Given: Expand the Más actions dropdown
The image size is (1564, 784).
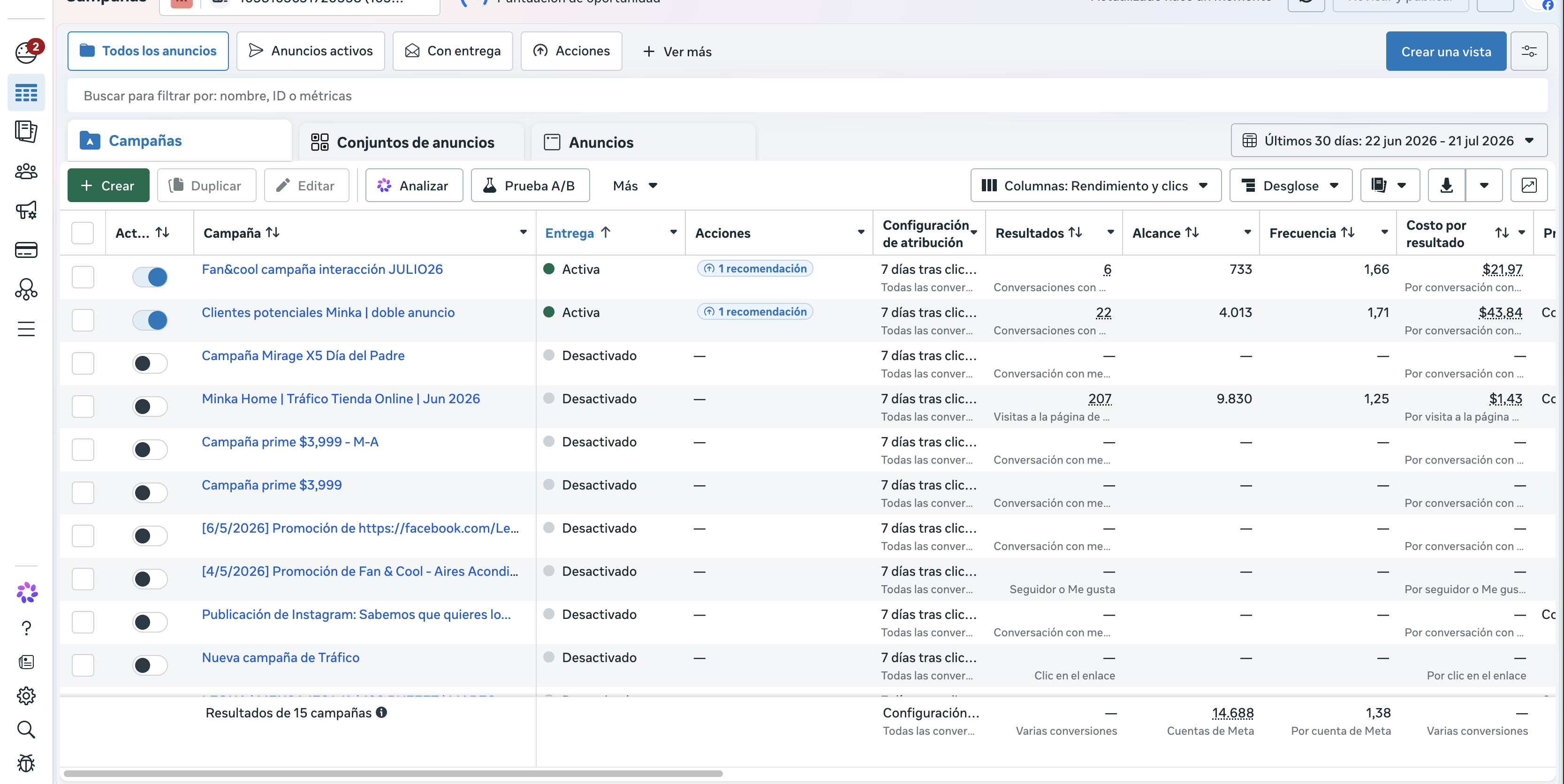Looking at the screenshot, I should point(635,186).
